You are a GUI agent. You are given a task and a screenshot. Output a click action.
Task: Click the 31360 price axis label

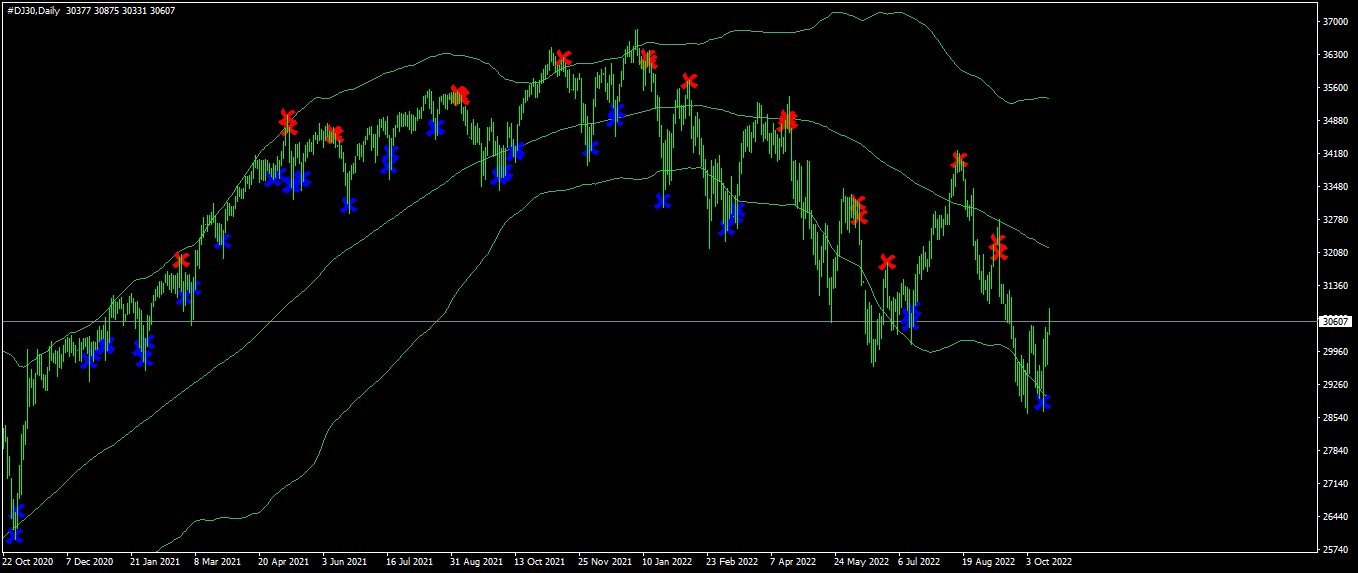tap(1335, 285)
